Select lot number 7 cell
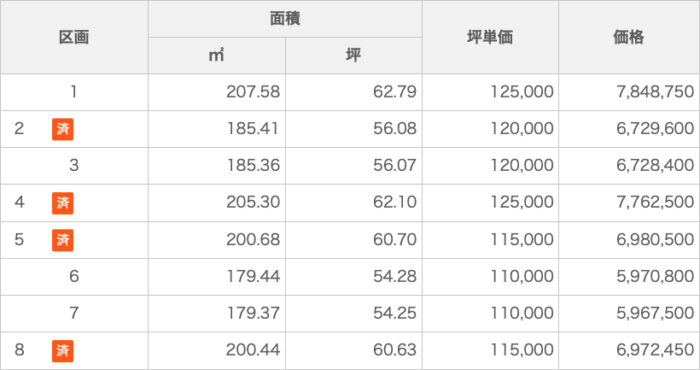The image size is (700, 370). 74,313
